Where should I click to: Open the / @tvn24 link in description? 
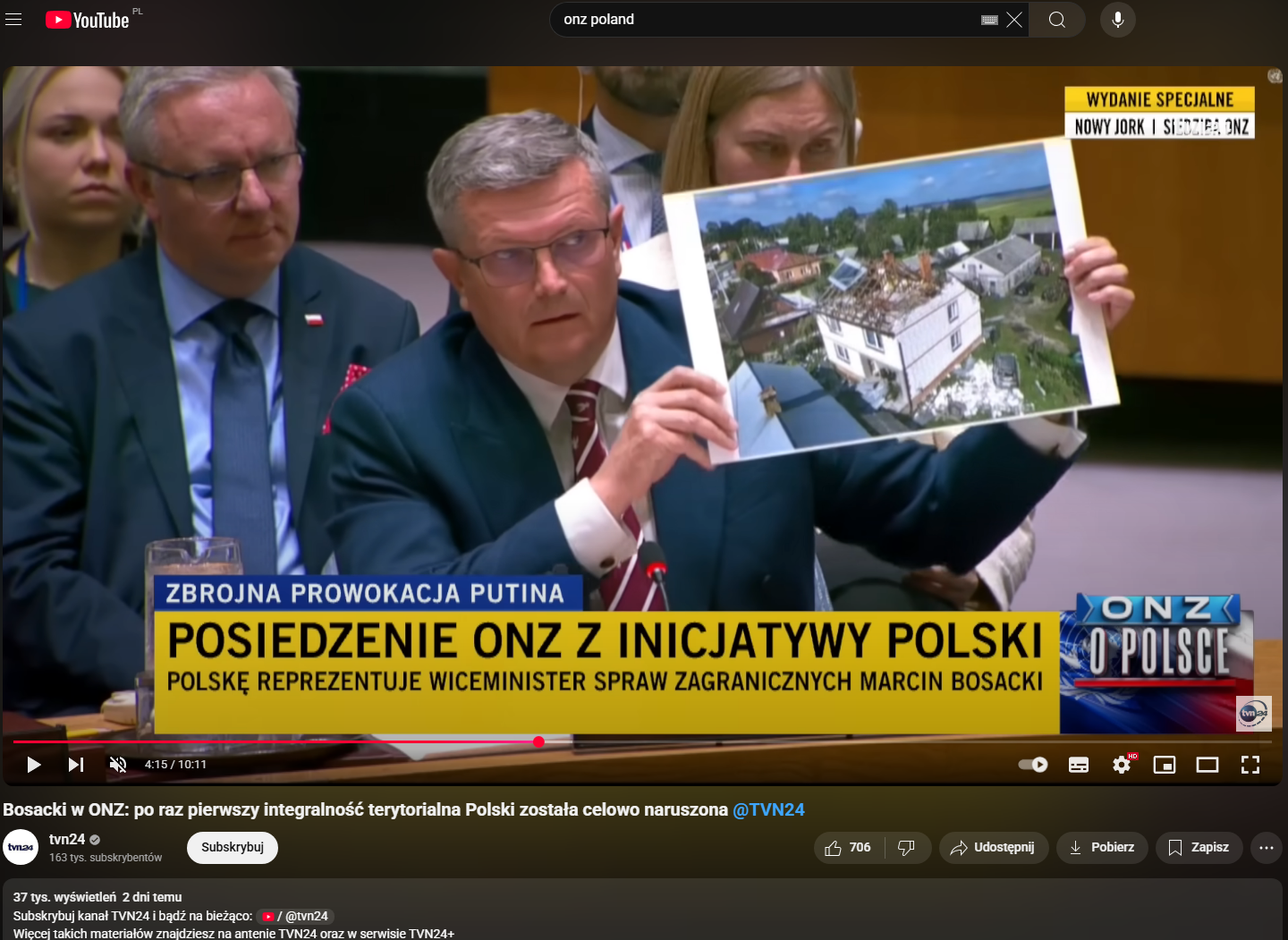click(295, 916)
